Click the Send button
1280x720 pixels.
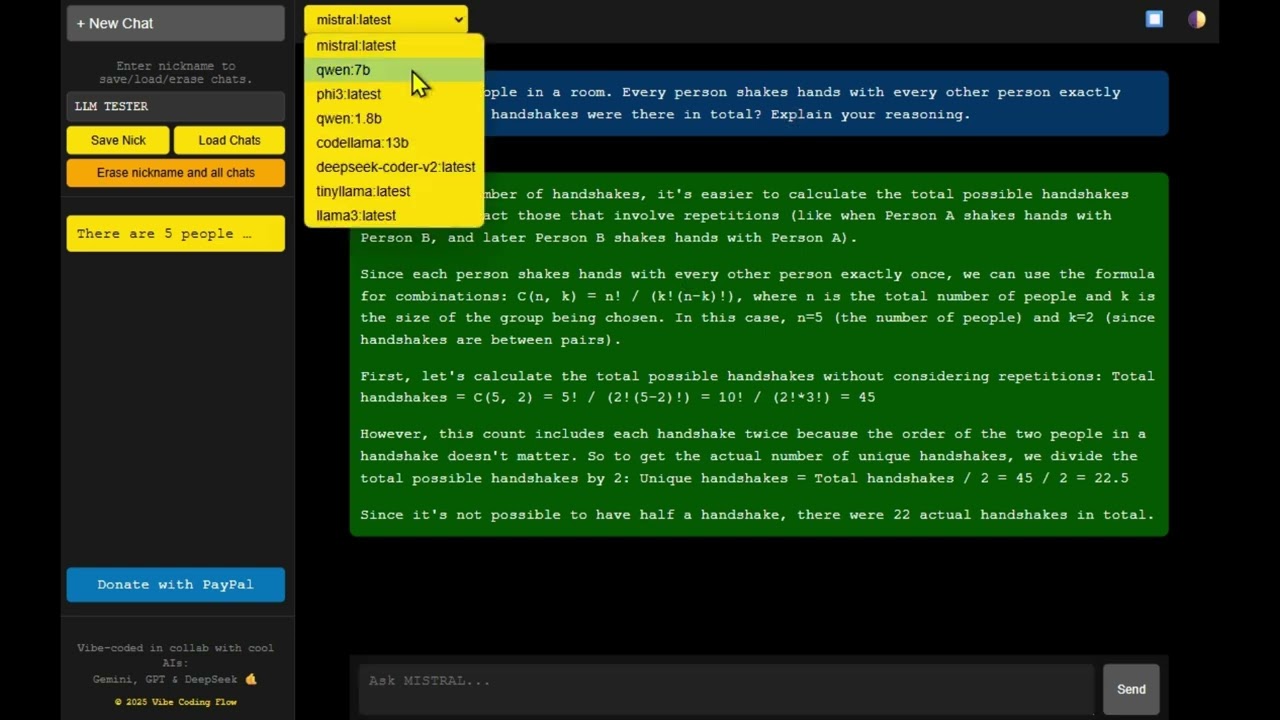tap(1131, 689)
